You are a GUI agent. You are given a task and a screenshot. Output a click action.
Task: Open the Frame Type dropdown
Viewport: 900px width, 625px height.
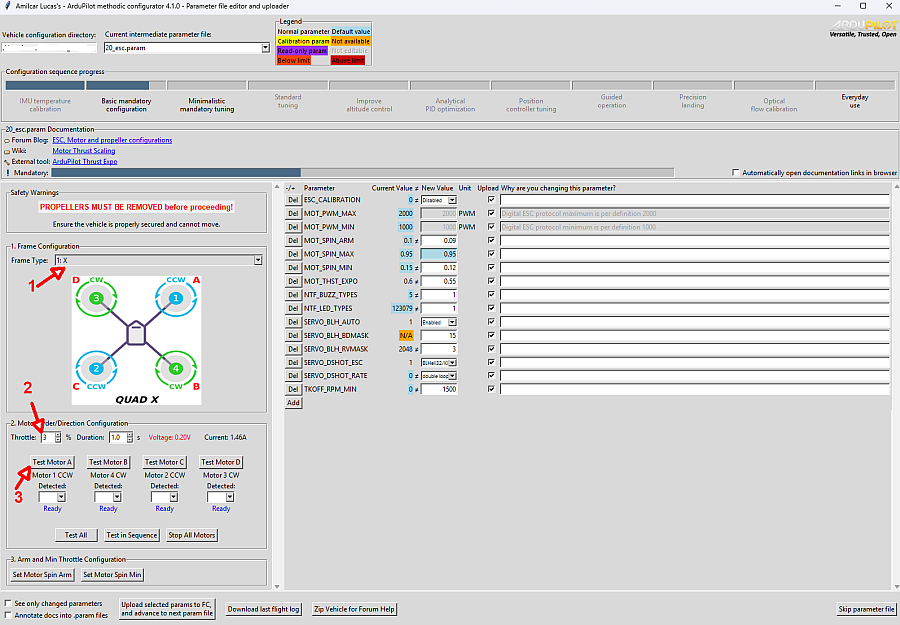[x=258, y=261]
